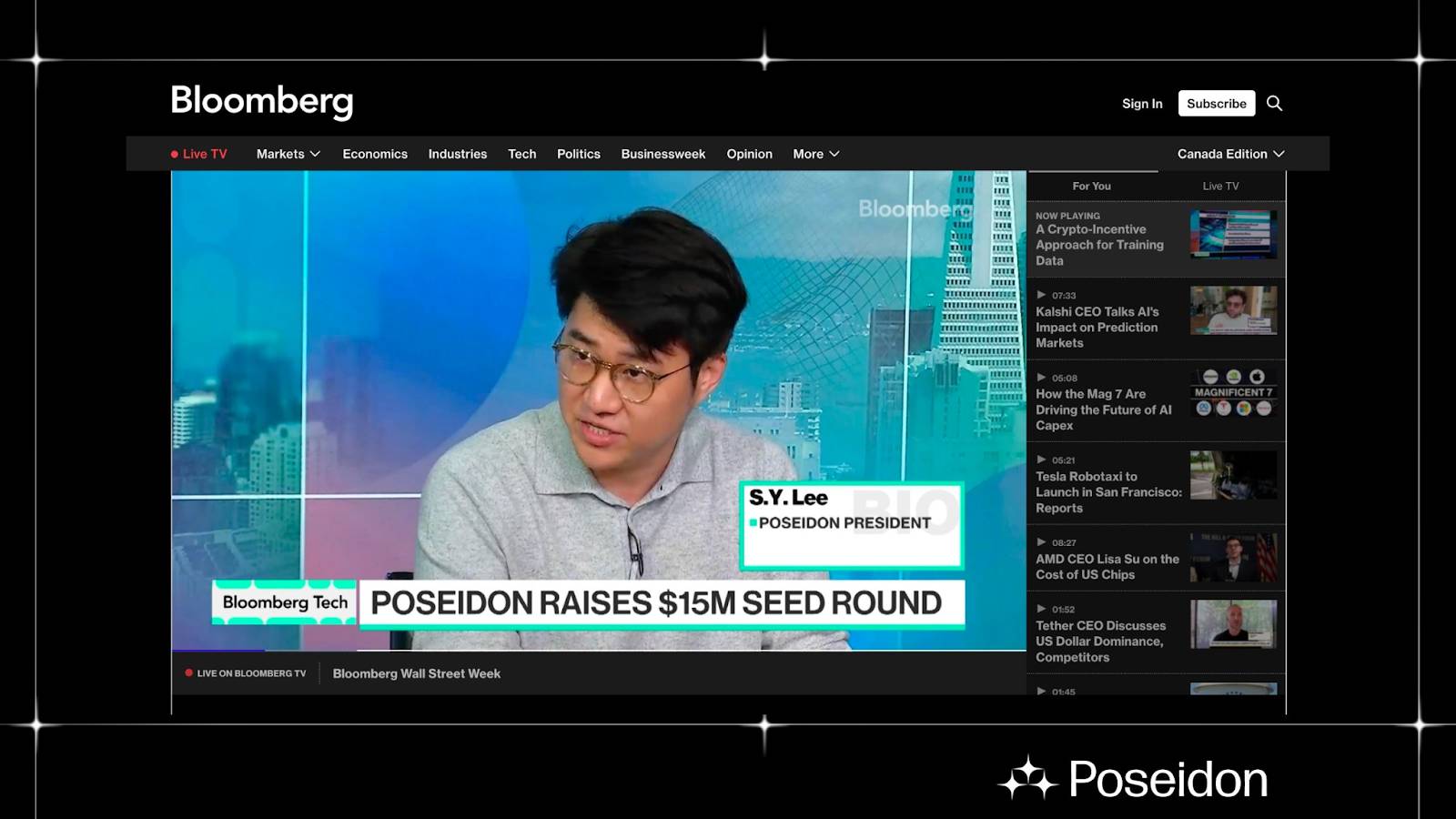Open 'Tether CEO Discusses US Dollar' video
Viewport: 1456px width, 819px height.
pyautogui.click(x=1100, y=642)
